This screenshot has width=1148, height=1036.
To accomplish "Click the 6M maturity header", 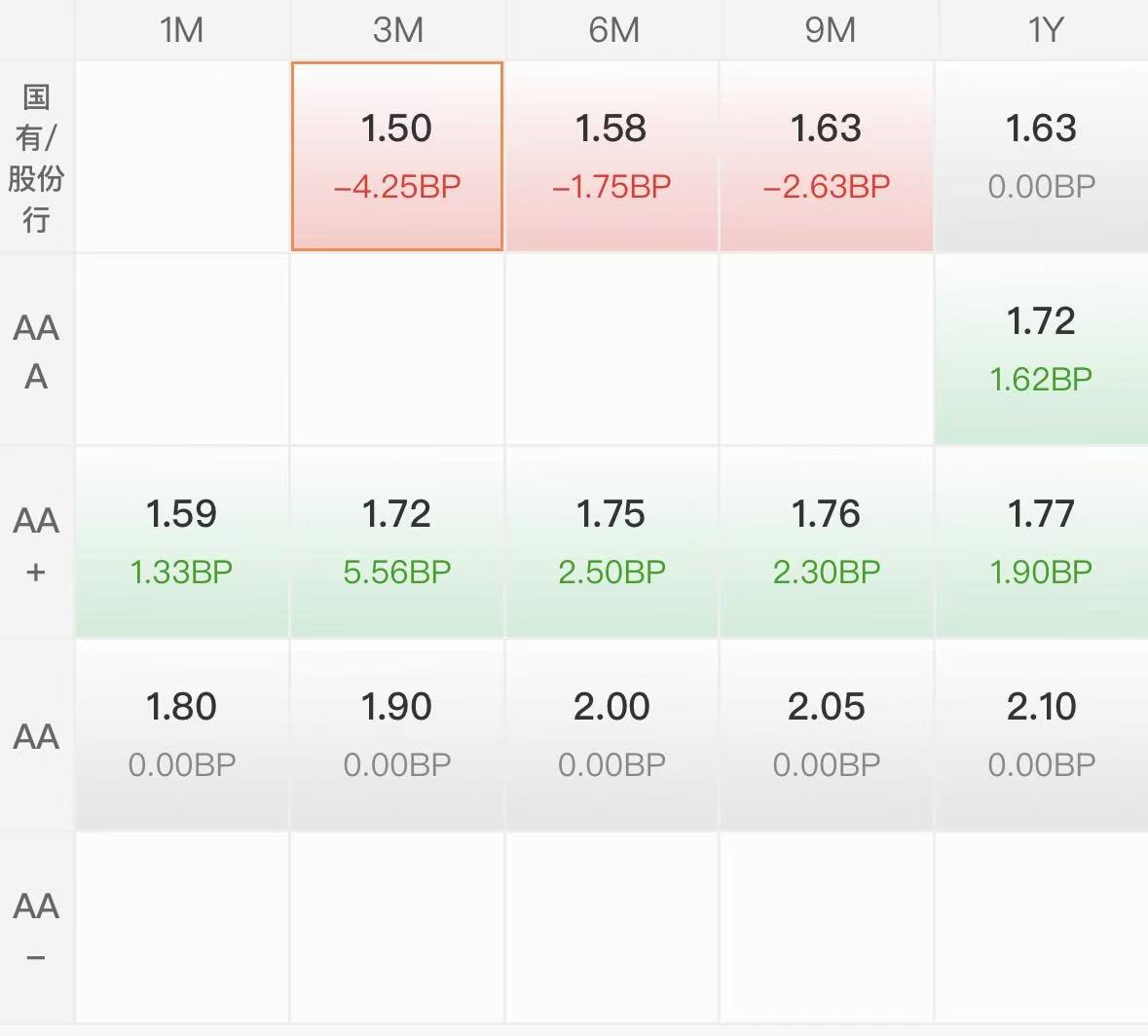I will 612,30.
